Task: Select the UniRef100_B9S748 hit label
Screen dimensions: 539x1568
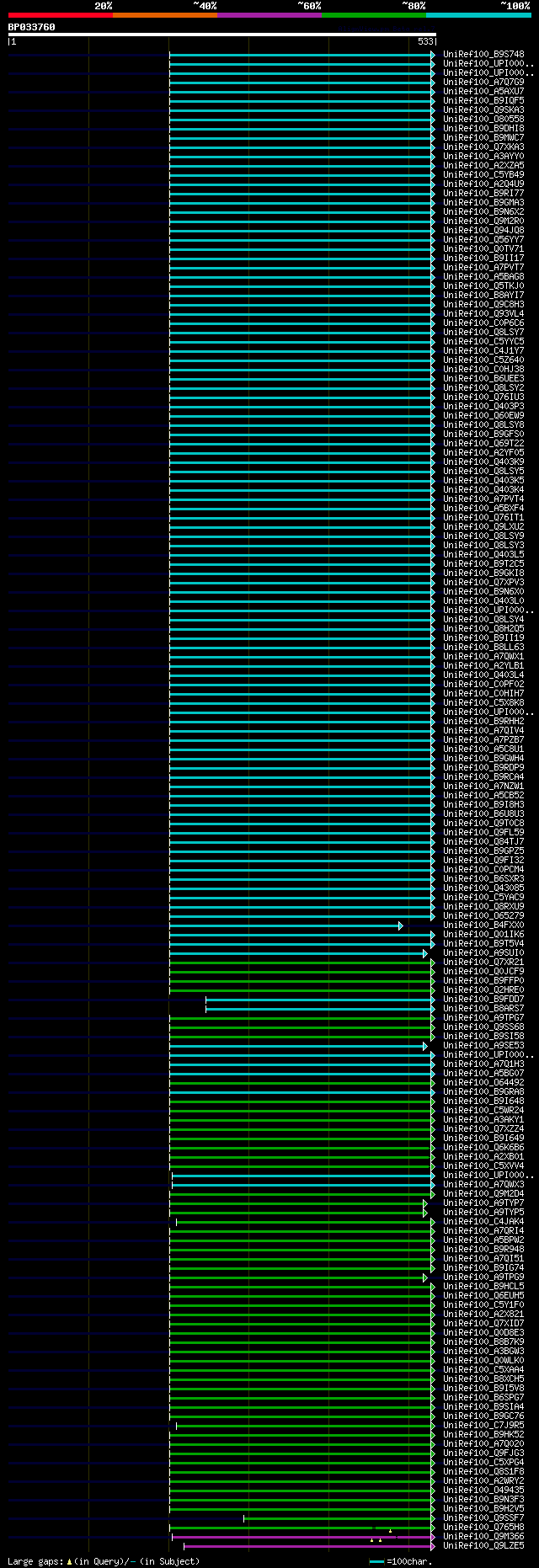Action: pos(483,55)
